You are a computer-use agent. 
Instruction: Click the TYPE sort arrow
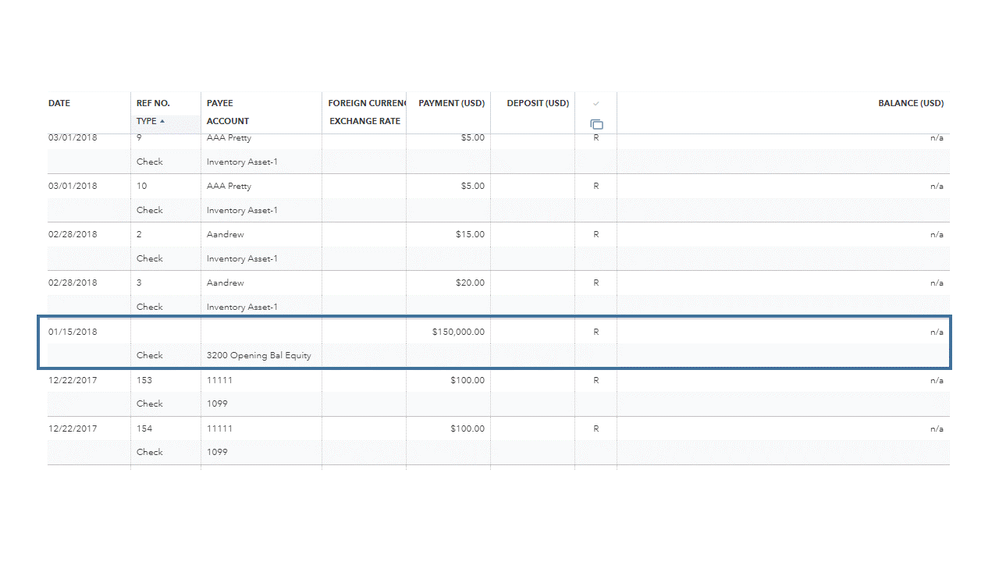162,122
